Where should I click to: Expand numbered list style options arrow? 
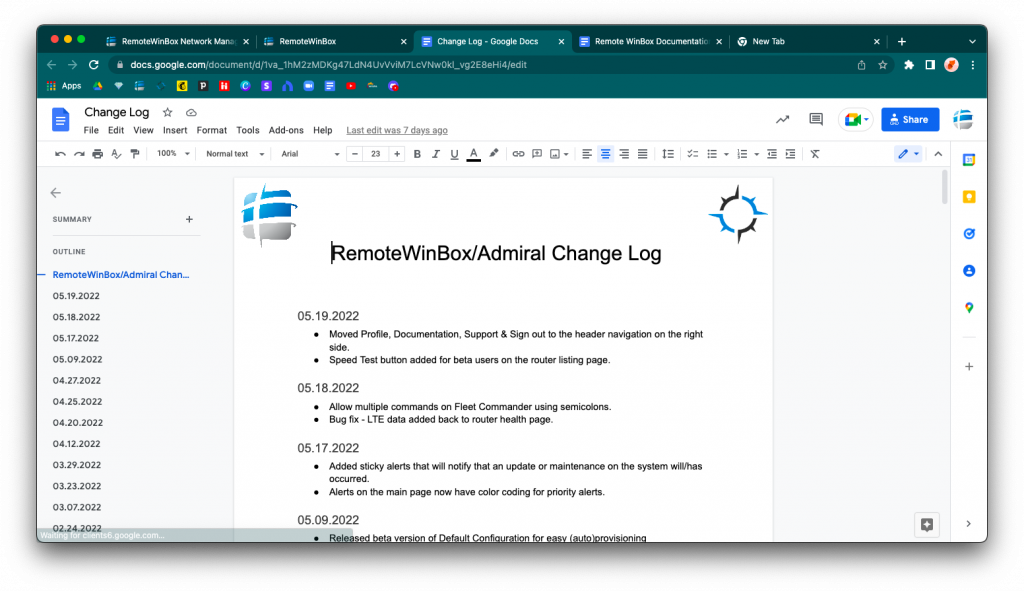(756, 155)
